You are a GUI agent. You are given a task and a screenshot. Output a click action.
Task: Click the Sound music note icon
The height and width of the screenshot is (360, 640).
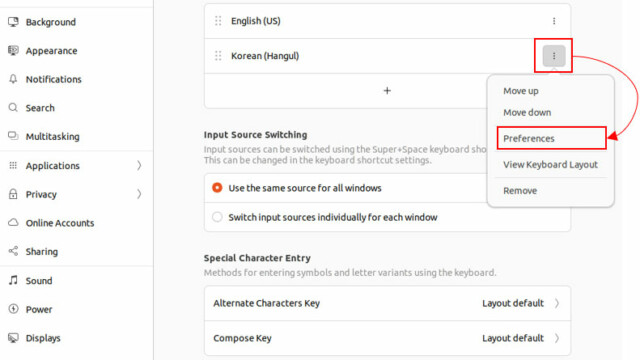point(13,280)
